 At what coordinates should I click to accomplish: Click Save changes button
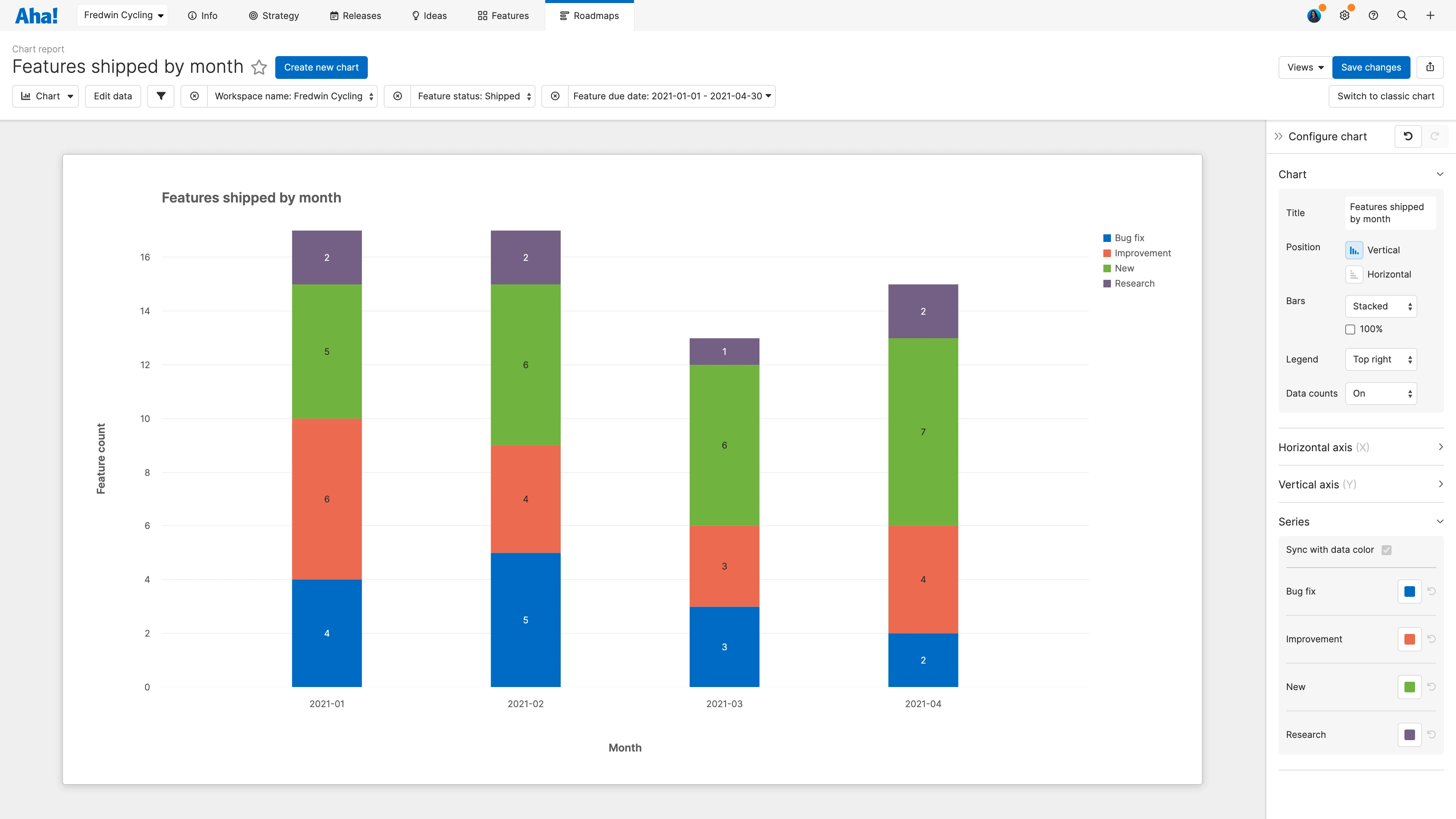point(1371,67)
